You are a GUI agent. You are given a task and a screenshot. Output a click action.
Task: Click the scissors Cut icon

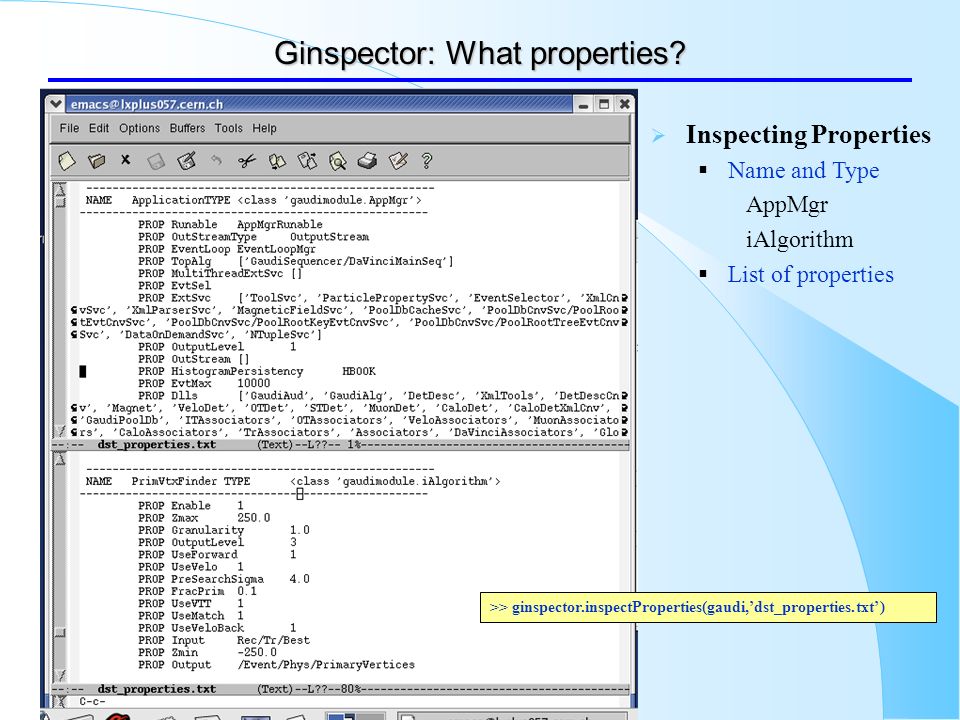(x=246, y=161)
